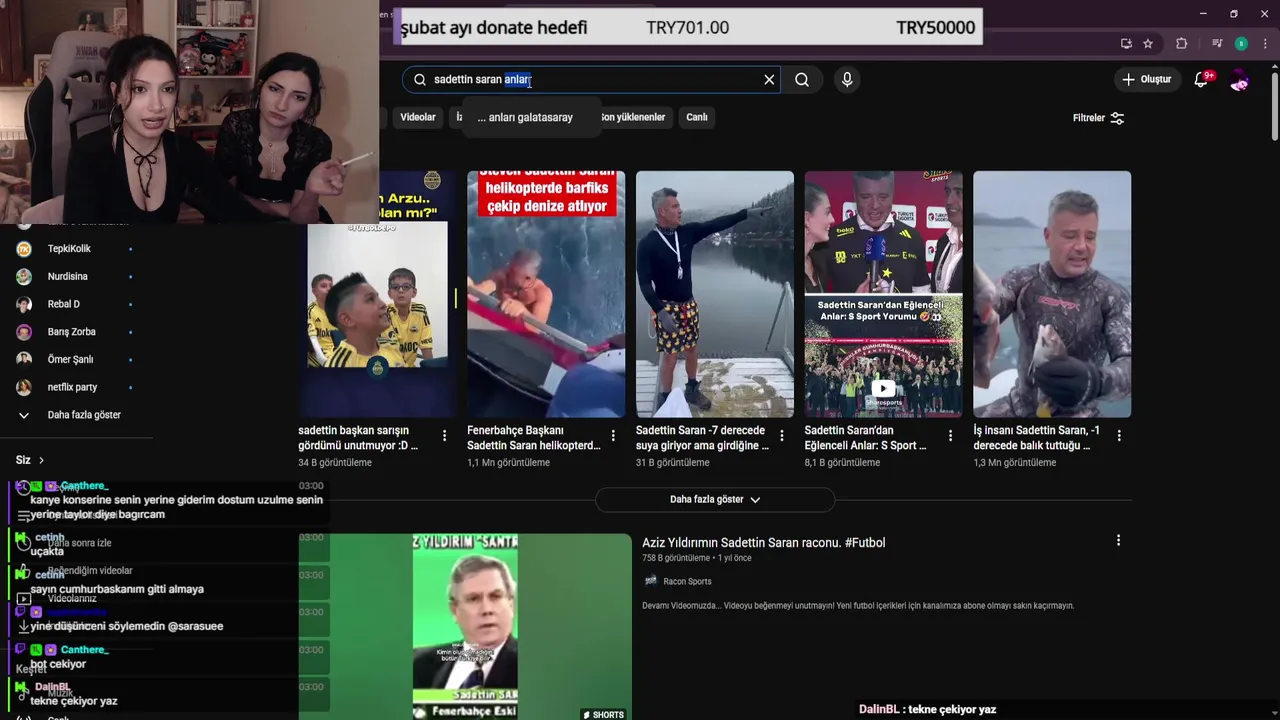Open the kids in Fenerbahçe jerseys short
The image size is (1280, 720).
click(378, 294)
